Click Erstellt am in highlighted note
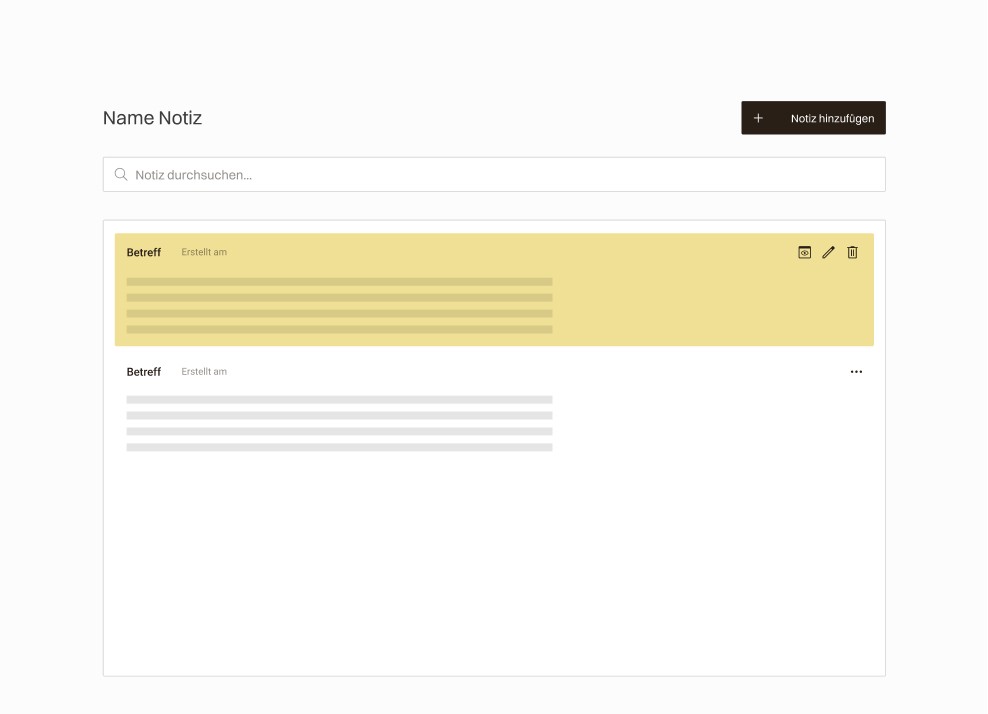 click(204, 252)
